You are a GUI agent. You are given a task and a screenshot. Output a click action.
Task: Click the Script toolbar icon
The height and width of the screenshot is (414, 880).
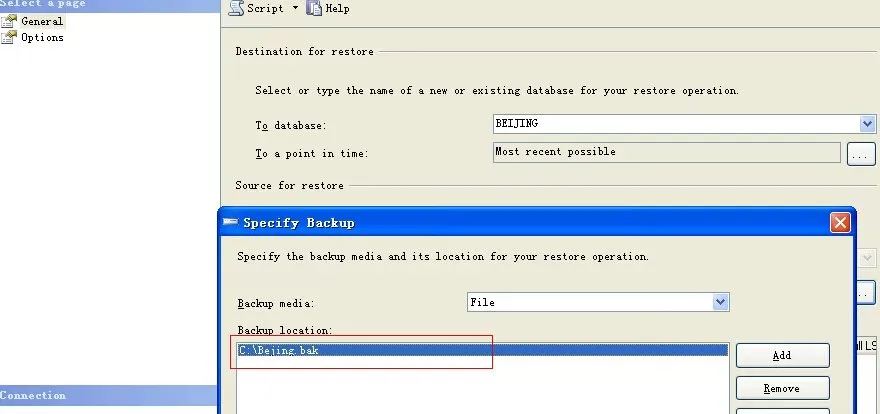coord(236,8)
